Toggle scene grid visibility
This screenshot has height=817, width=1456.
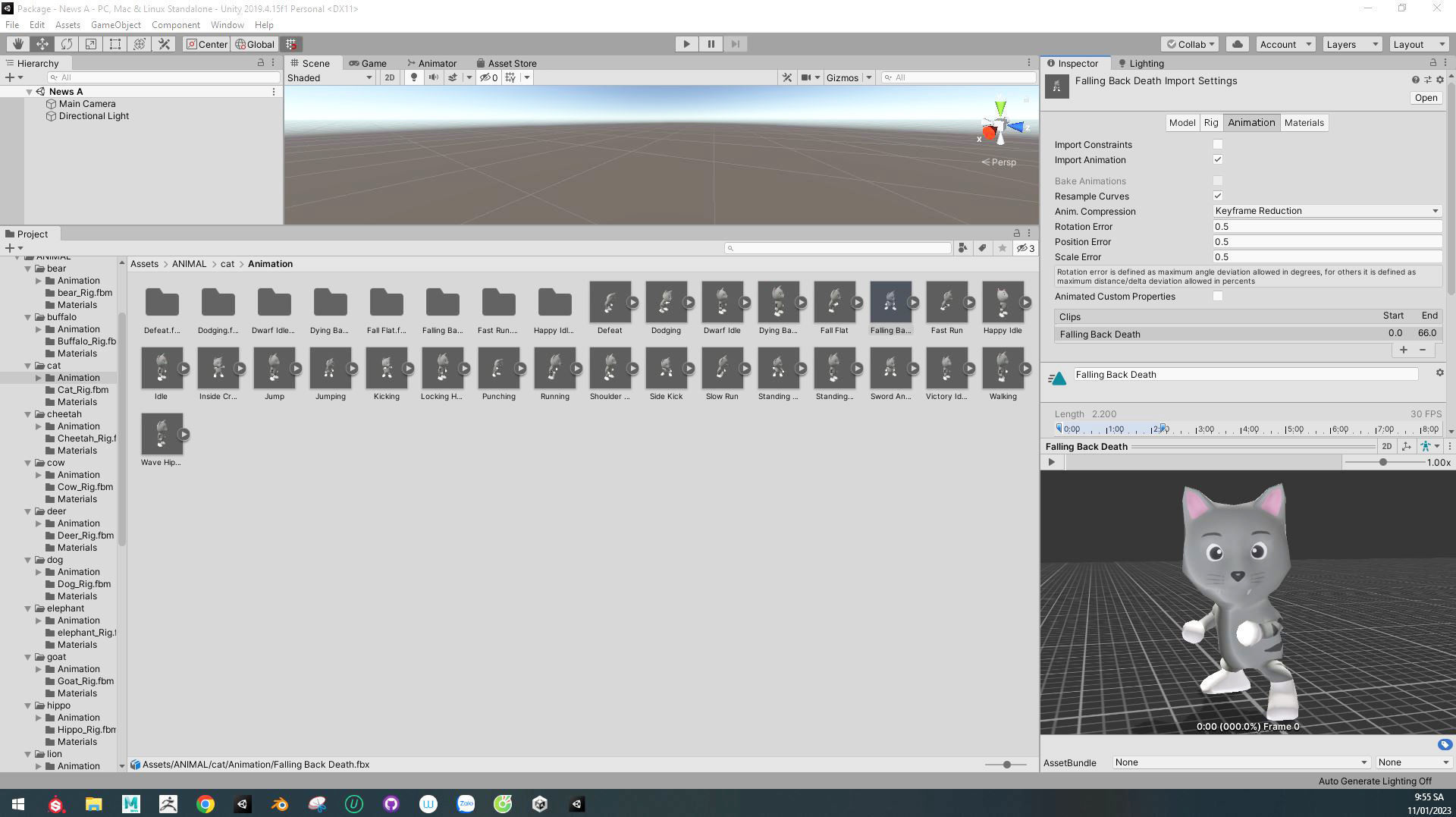point(510,77)
